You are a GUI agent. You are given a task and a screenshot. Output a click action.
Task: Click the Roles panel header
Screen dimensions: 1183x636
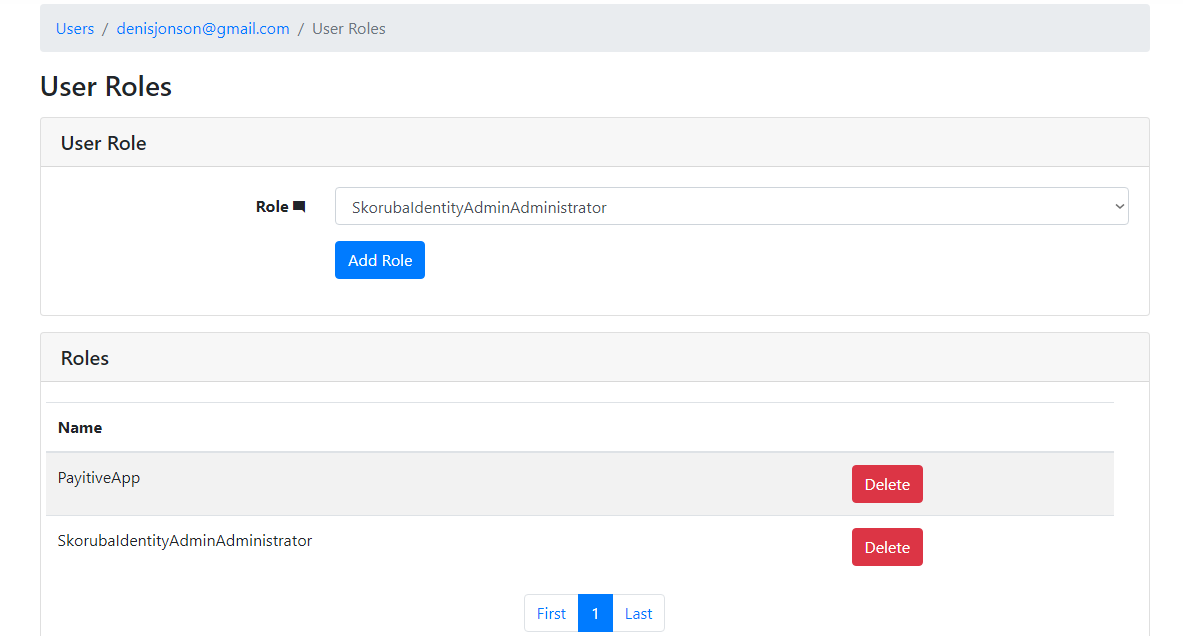[84, 357]
